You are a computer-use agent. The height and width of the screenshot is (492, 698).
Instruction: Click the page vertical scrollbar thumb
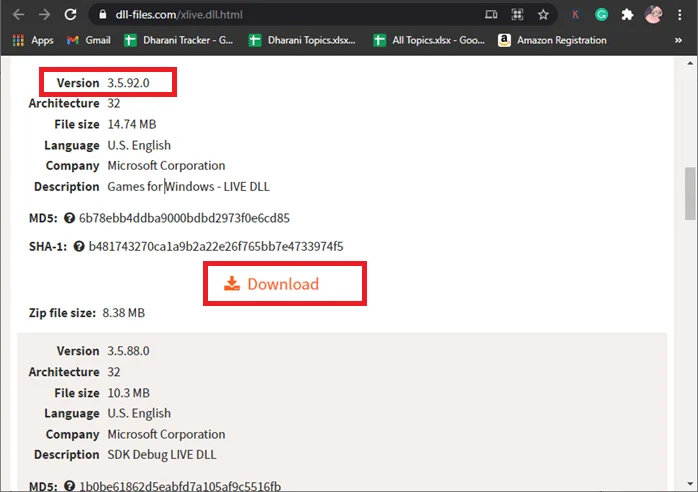pyautogui.click(x=690, y=193)
